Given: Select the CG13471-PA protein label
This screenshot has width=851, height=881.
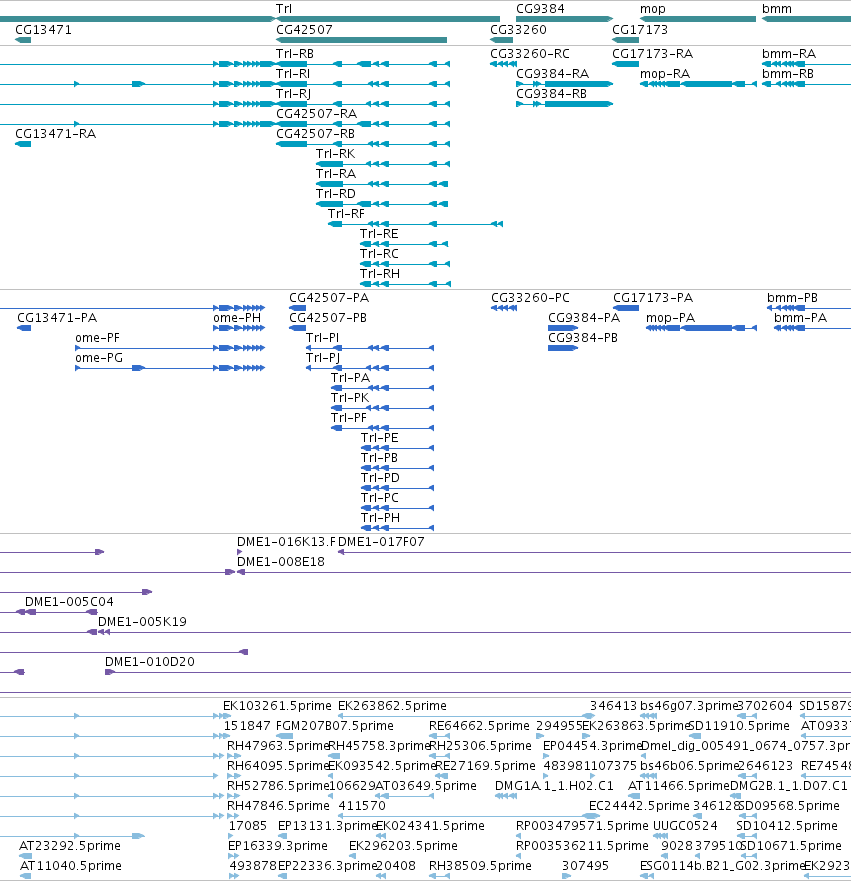Looking at the screenshot, I should [x=57, y=318].
